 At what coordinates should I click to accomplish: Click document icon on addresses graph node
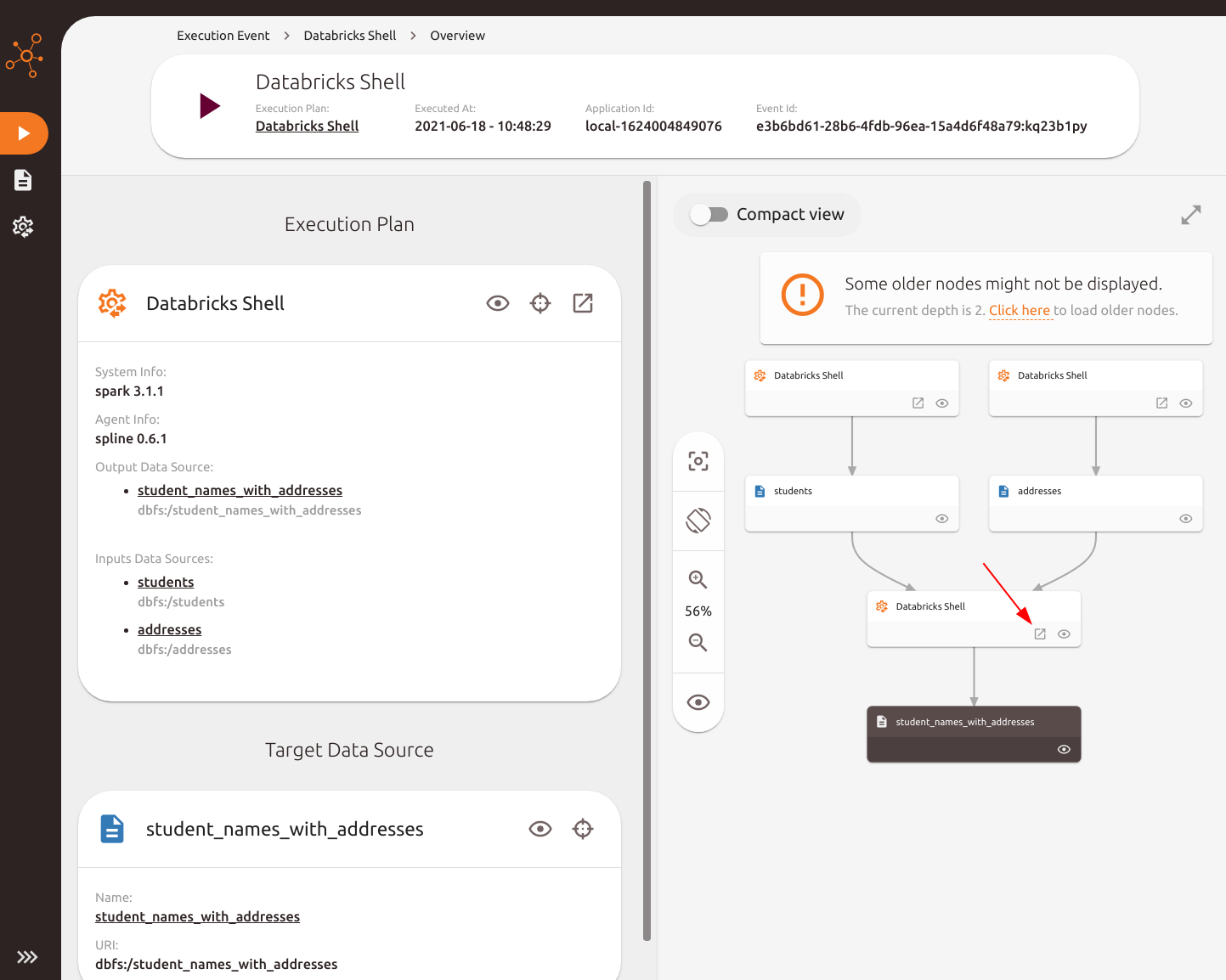click(1003, 491)
